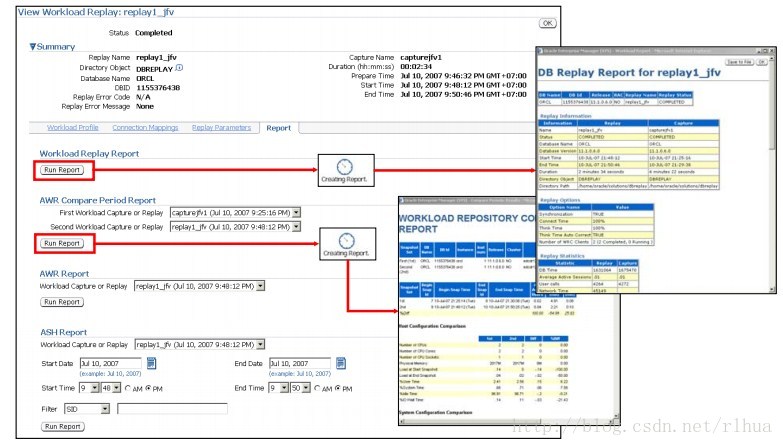Select PM for Start Time
Image resolution: width=783 pixels, height=446 pixels.
pos(148,388)
